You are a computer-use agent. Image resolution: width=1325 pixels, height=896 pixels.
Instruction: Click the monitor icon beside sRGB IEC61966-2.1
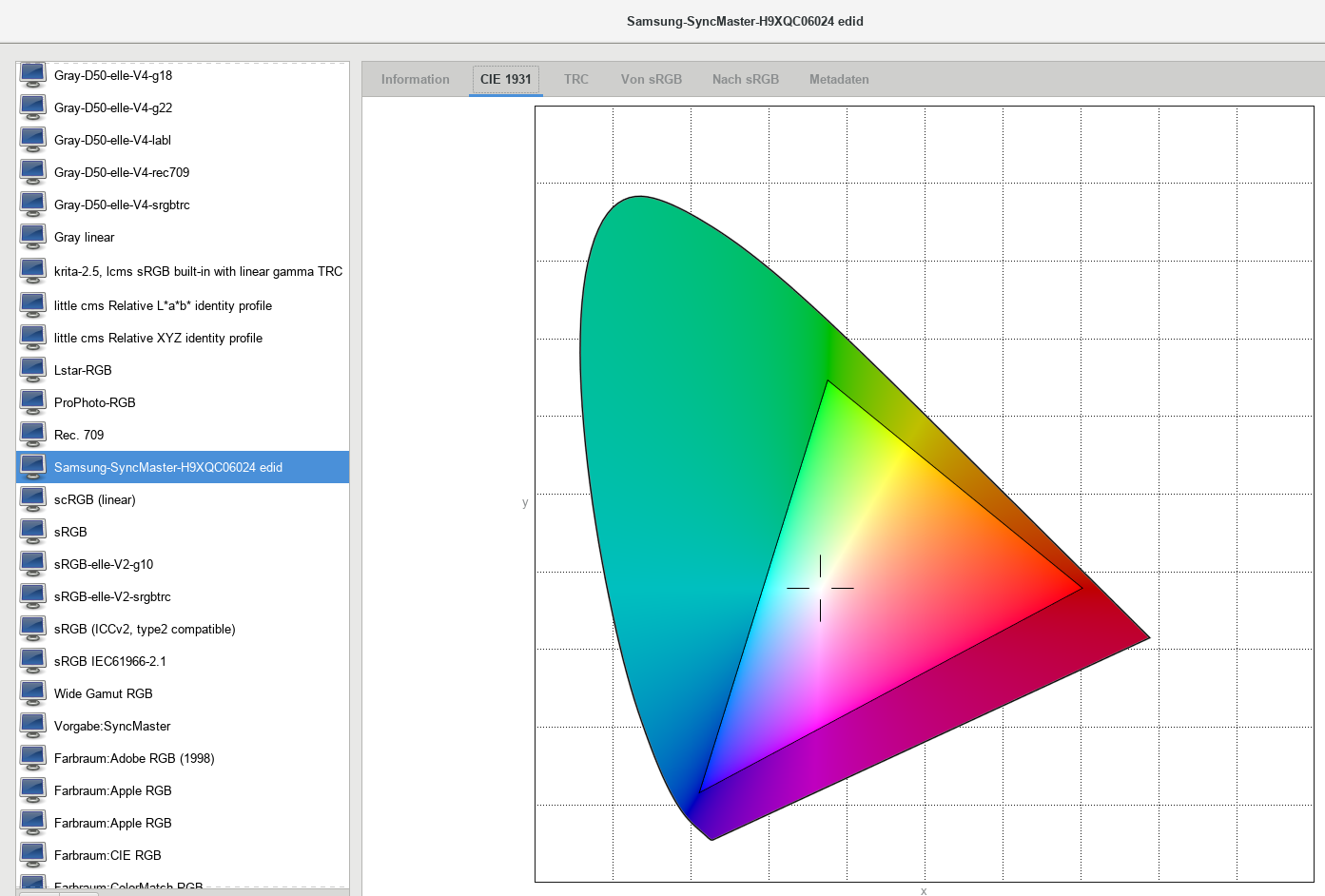pos(33,661)
